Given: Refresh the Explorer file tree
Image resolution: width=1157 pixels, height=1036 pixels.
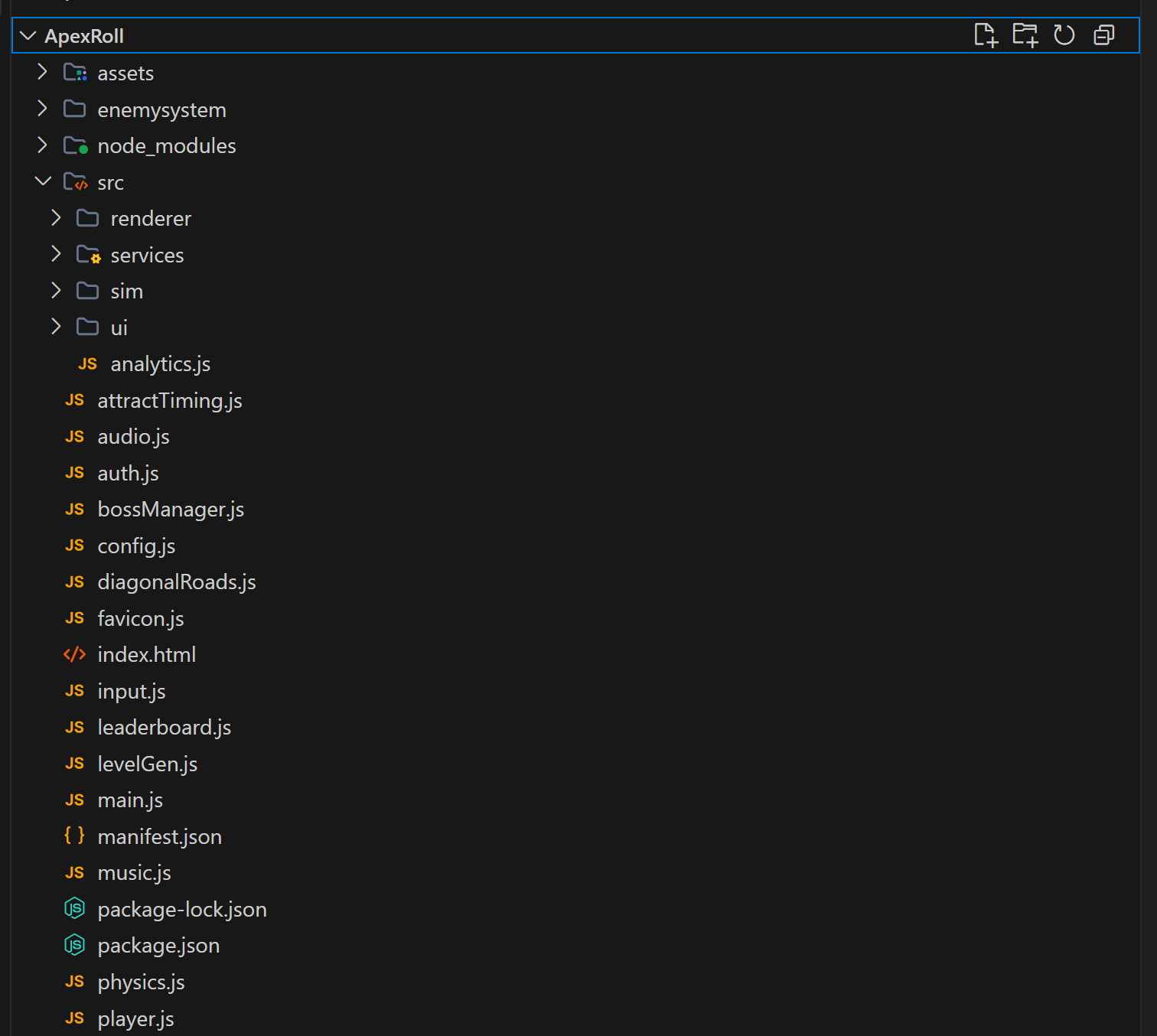Looking at the screenshot, I should pyautogui.click(x=1064, y=35).
